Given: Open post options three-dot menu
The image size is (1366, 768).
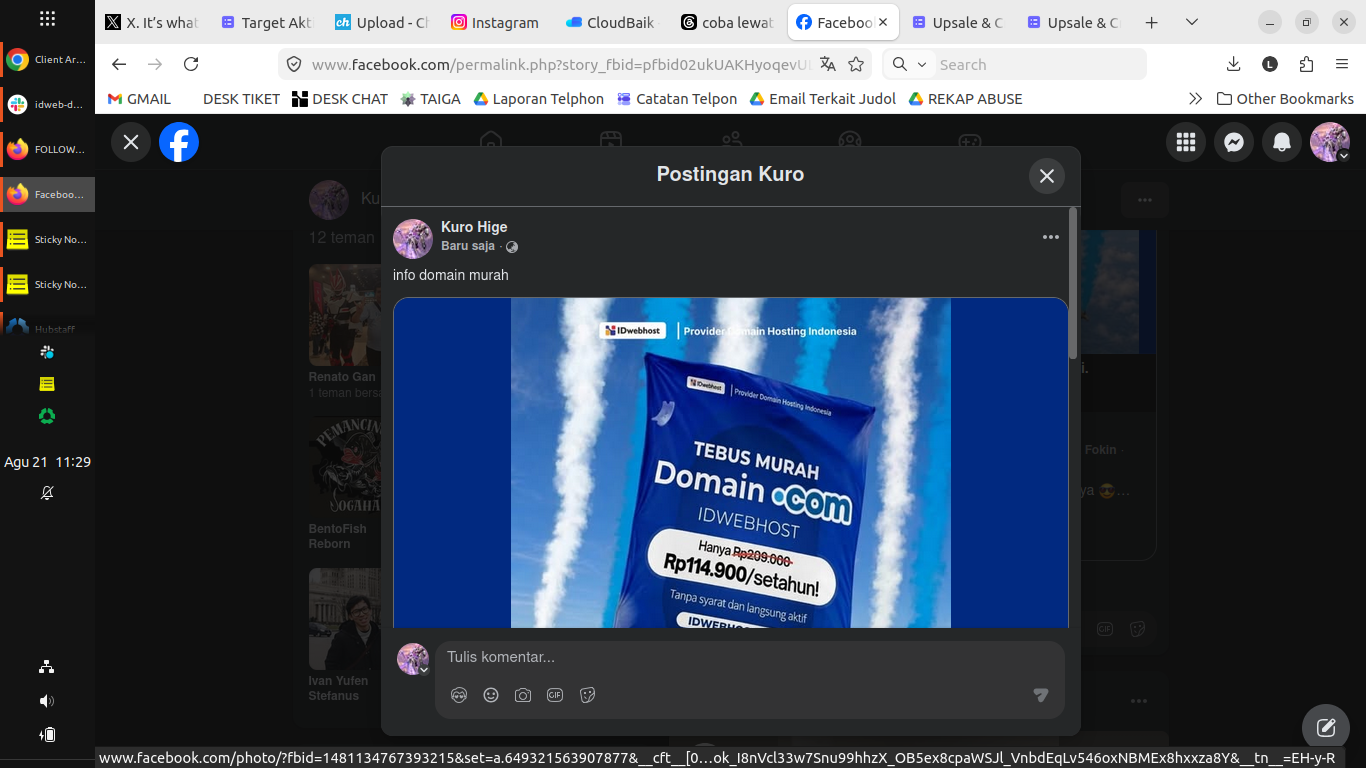Looking at the screenshot, I should (x=1050, y=237).
